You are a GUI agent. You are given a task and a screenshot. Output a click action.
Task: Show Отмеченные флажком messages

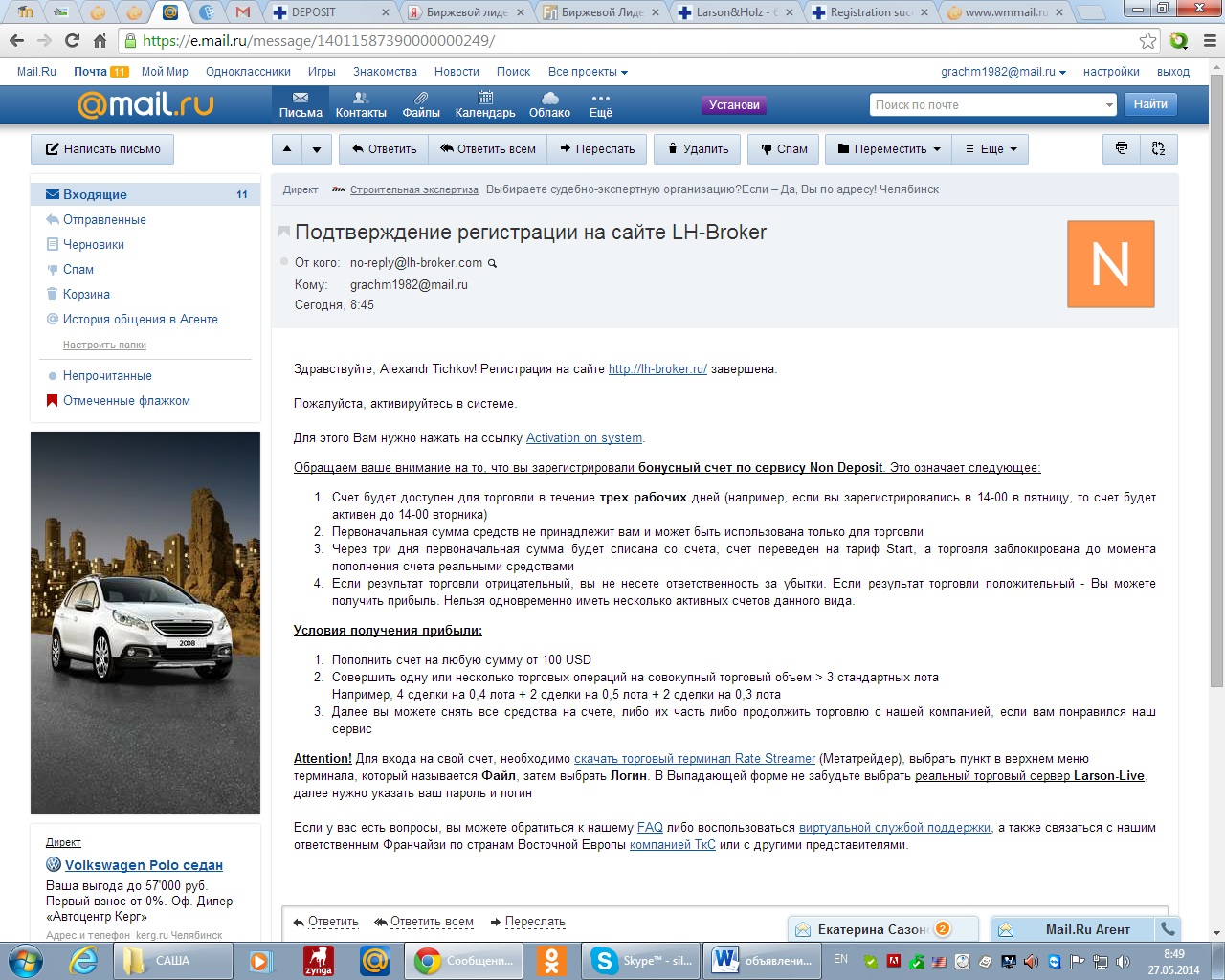click(126, 400)
